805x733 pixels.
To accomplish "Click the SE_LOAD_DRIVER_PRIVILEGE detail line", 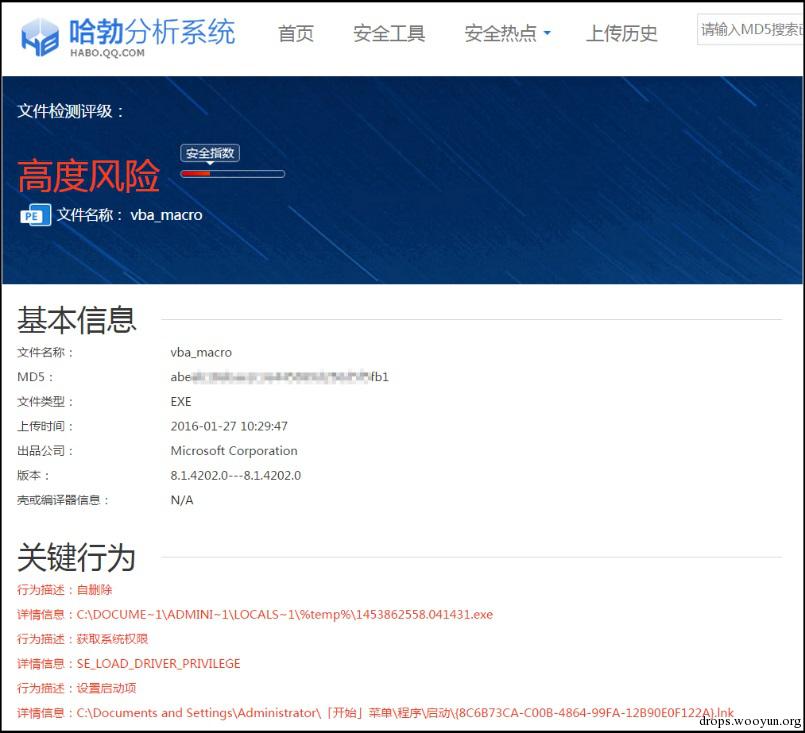I will click(x=158, y=664).
